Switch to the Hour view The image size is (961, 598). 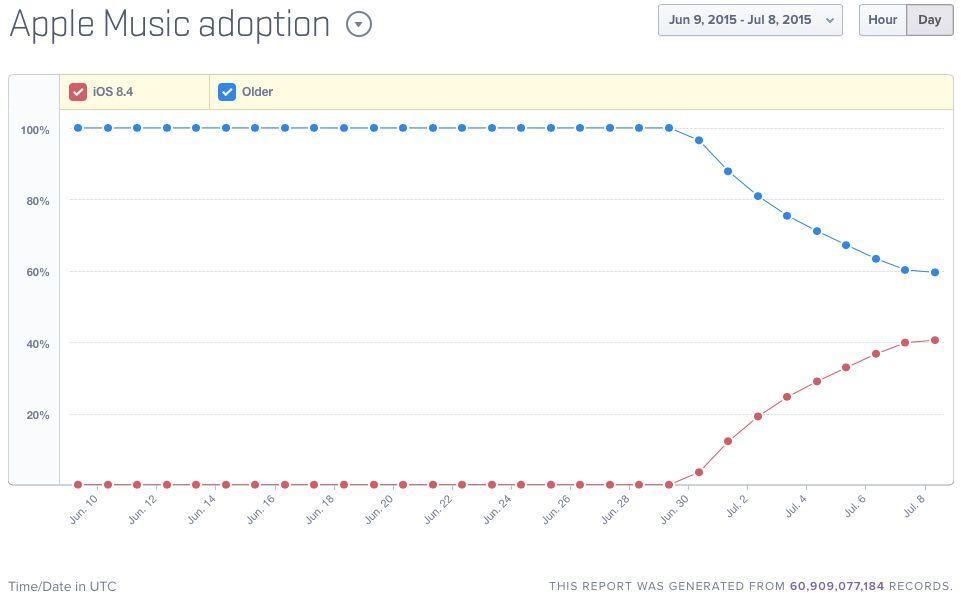(882, 20)
